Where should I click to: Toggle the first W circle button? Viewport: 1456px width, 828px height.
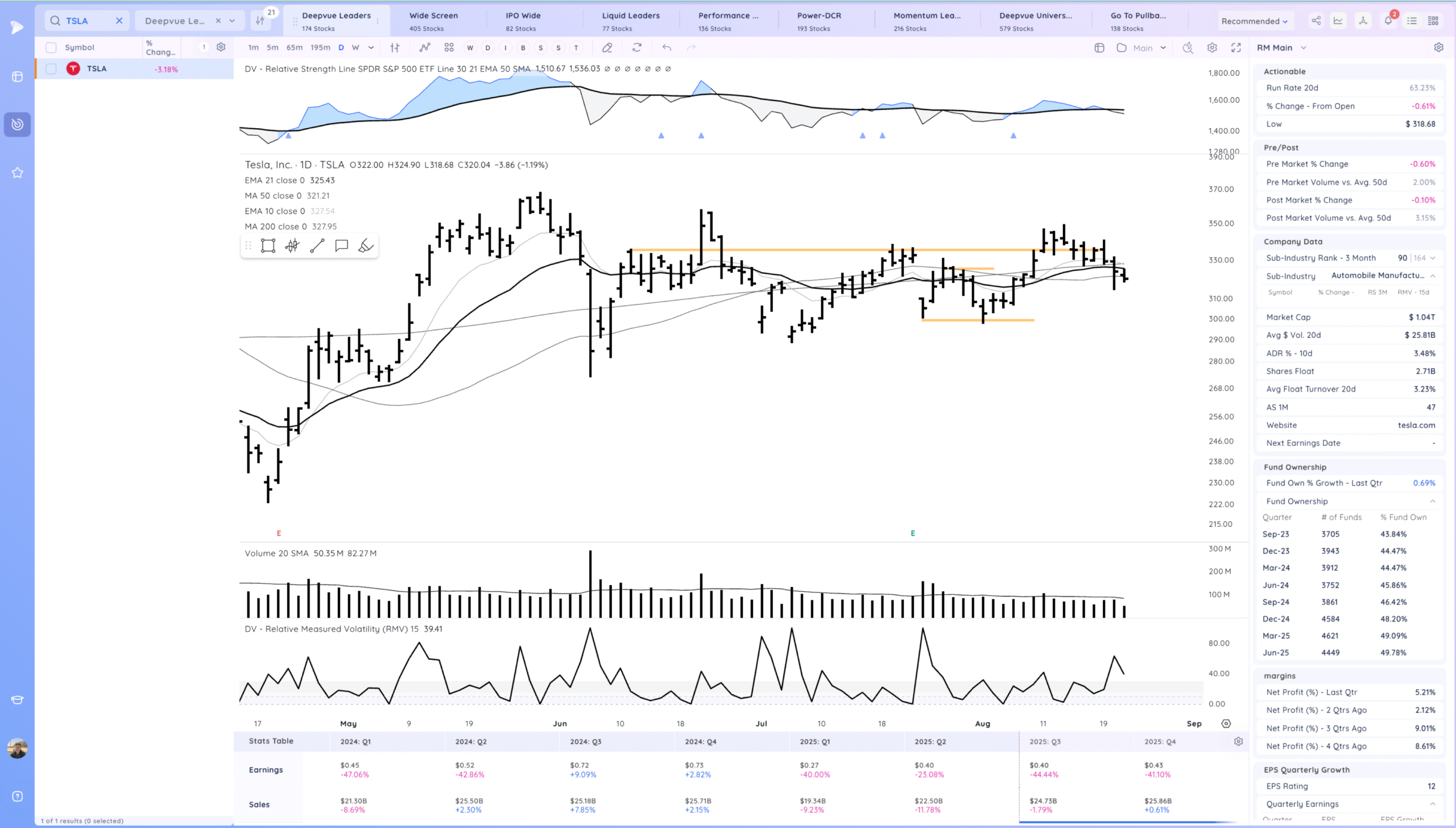pyautogui.click(x=470, y=48)
